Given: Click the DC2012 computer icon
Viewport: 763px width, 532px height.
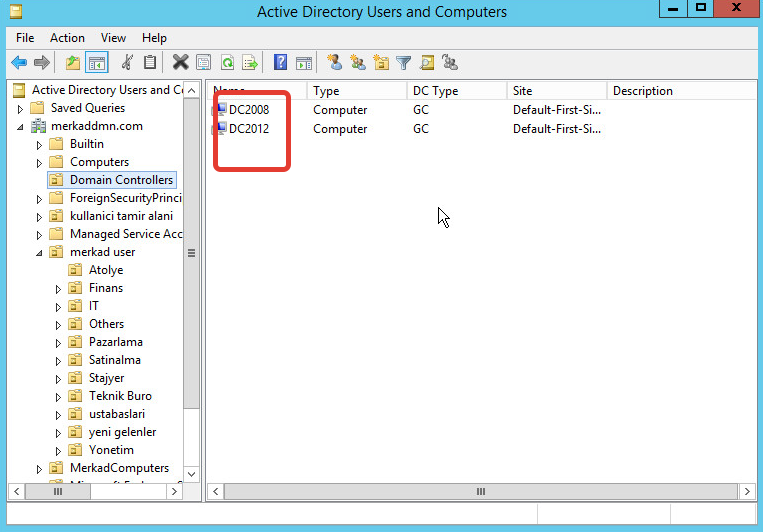Looking at the screenshot, I should tap(221, 128).
